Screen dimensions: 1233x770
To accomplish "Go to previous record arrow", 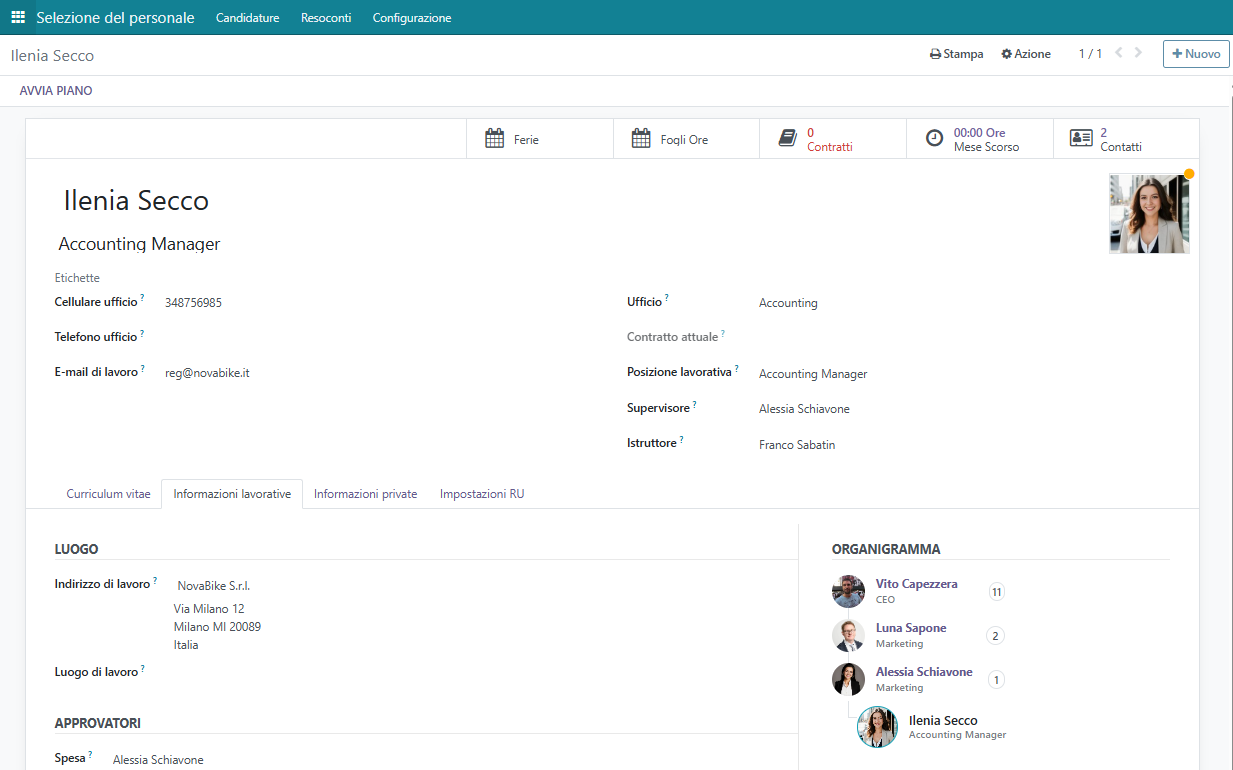I will (1118, 53).
